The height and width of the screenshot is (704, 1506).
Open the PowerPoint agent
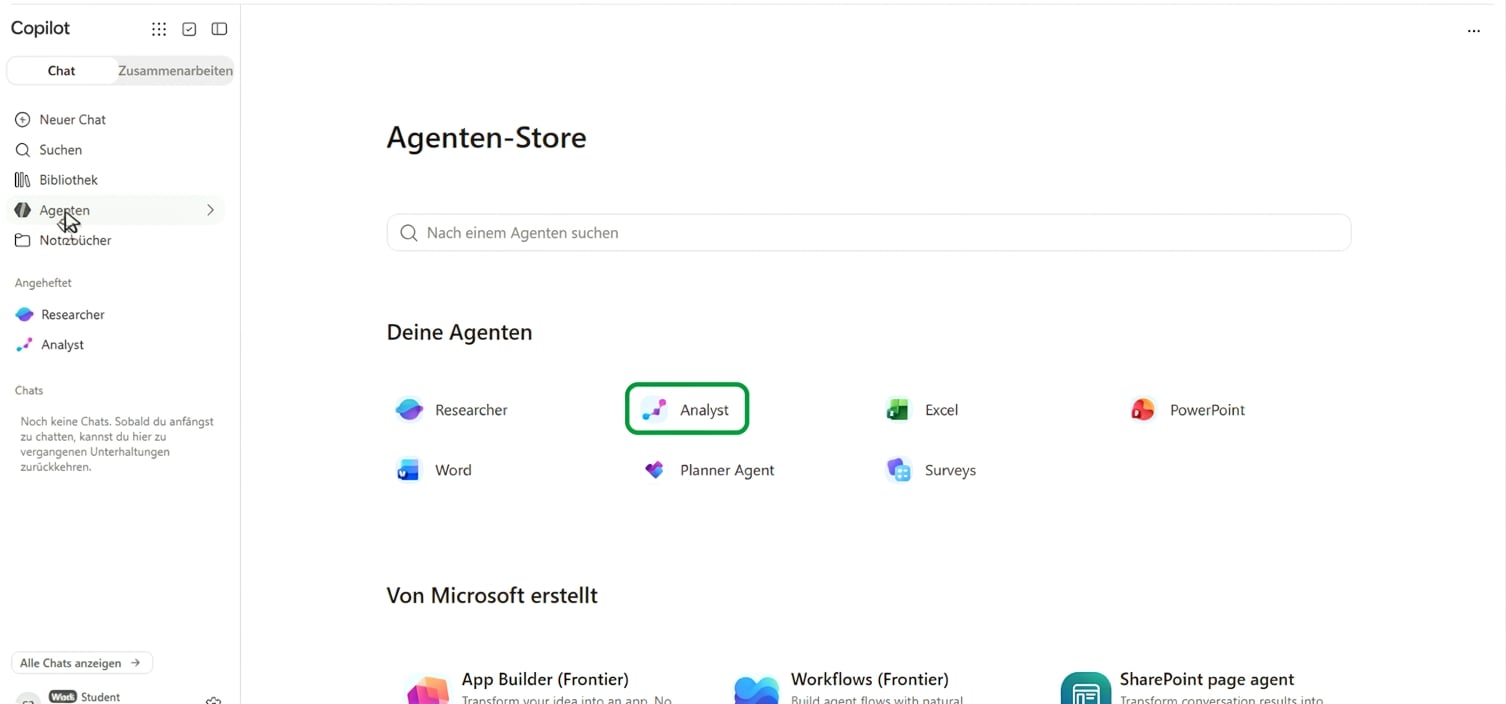(1188, 410)
